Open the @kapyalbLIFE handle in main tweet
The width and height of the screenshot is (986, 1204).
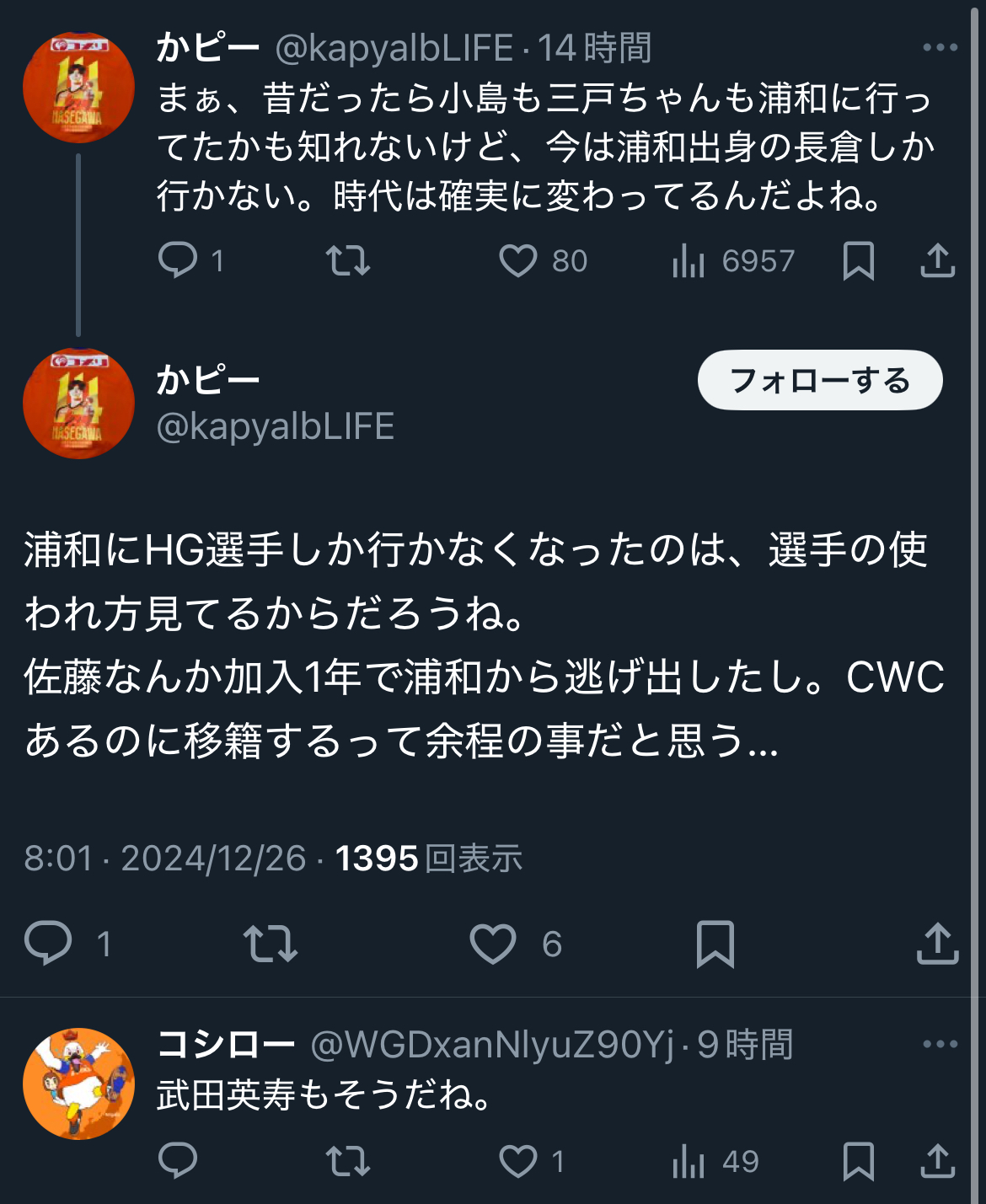coord(276,426)
